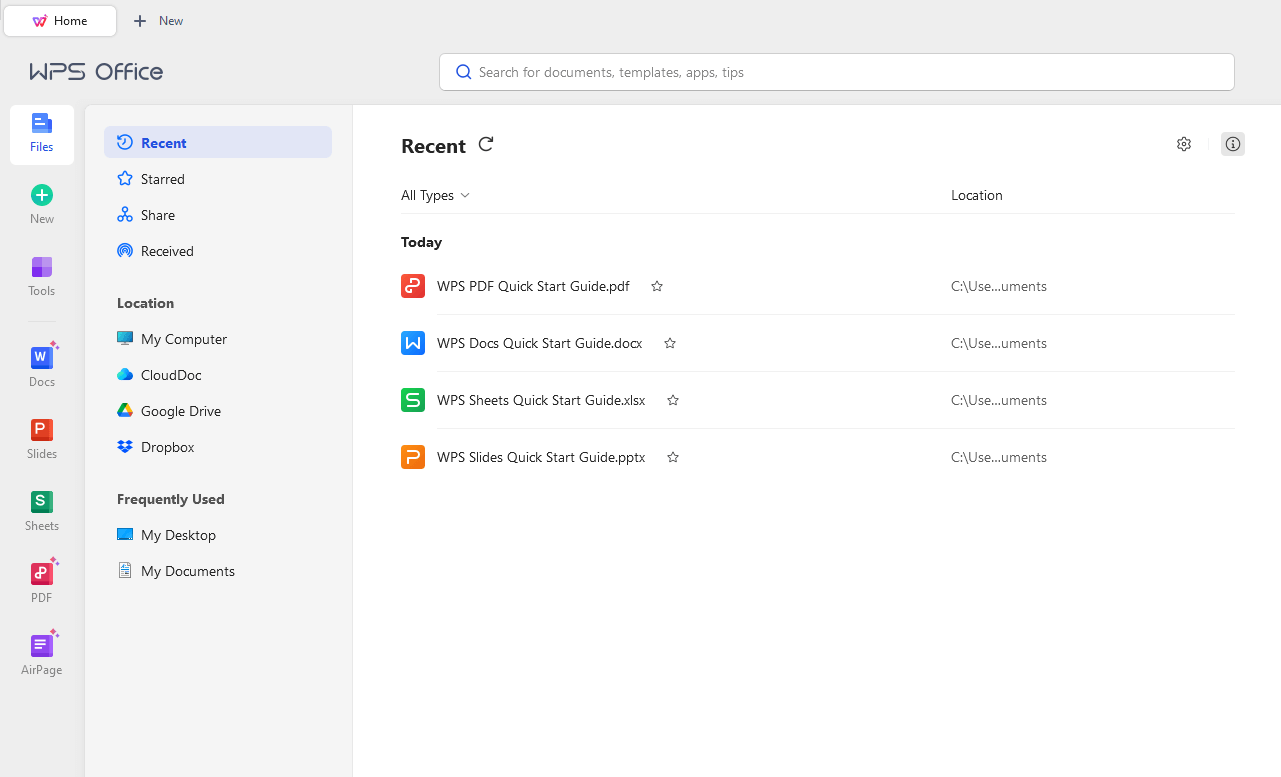Open the PDF app from the sidebar
Screen dimensions: 1281x777
tap(41, 580)
